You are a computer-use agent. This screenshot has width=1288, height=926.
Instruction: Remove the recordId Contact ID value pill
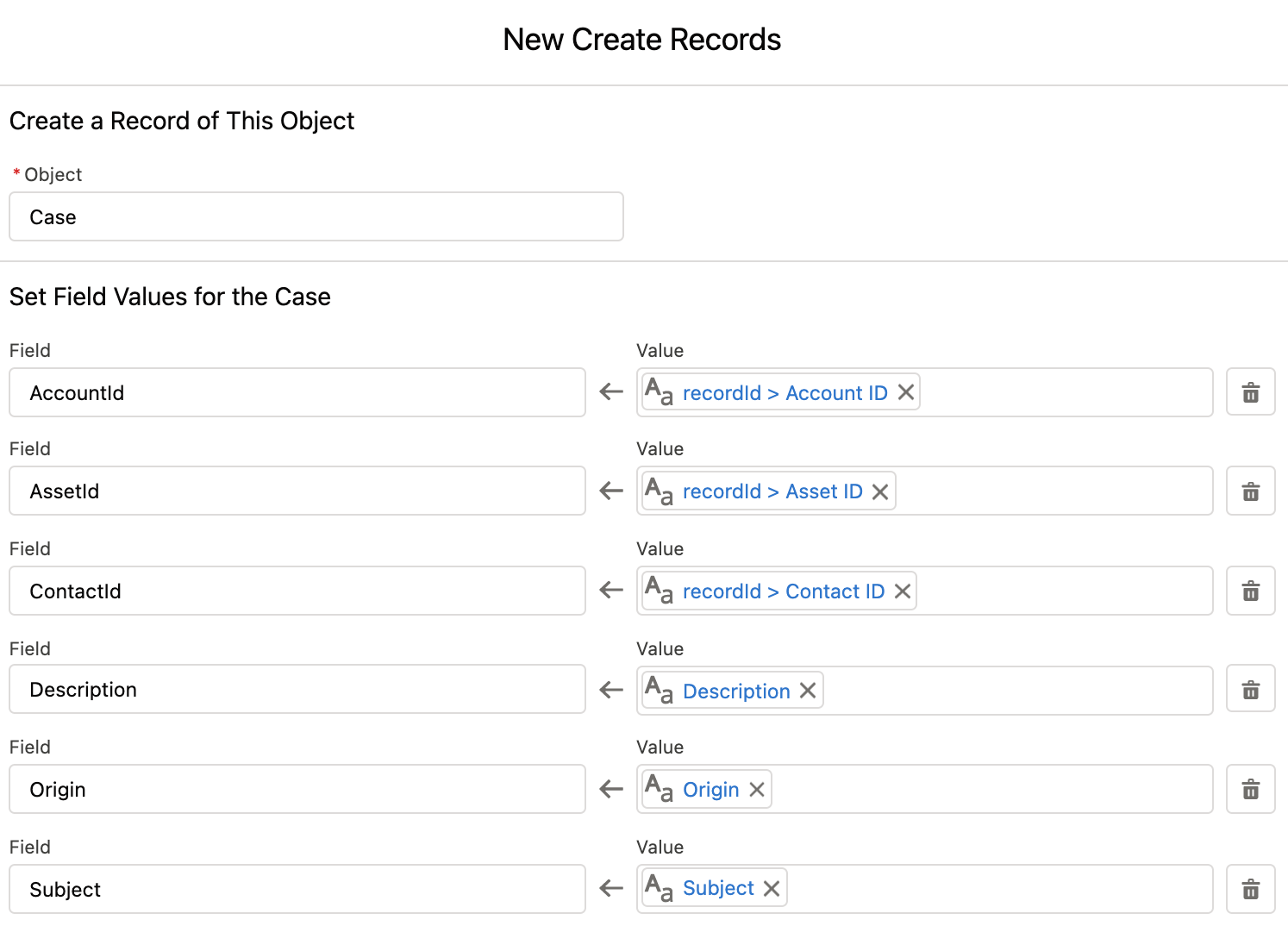(902, 591)
